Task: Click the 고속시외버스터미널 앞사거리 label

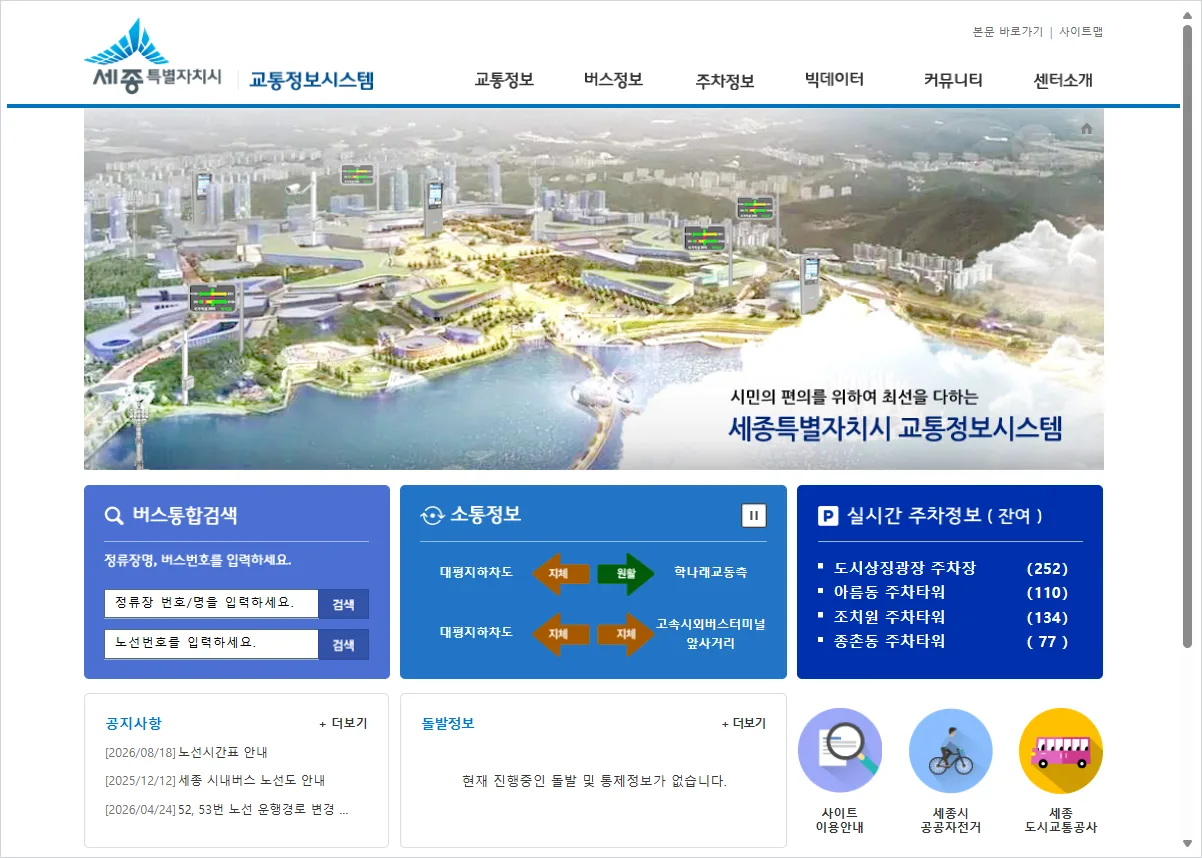Action: click(711, 634)
